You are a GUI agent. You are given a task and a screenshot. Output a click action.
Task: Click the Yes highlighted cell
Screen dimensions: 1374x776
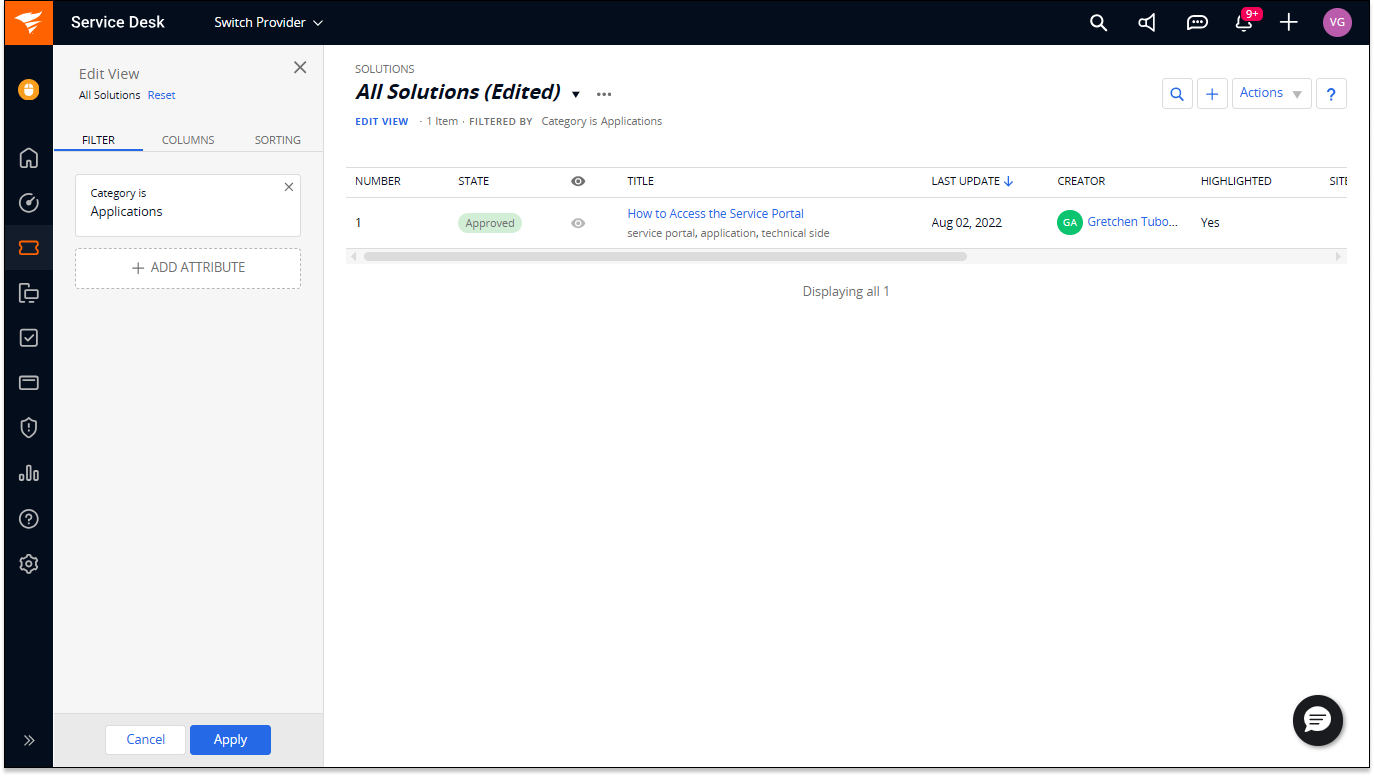click(1210, 223)
